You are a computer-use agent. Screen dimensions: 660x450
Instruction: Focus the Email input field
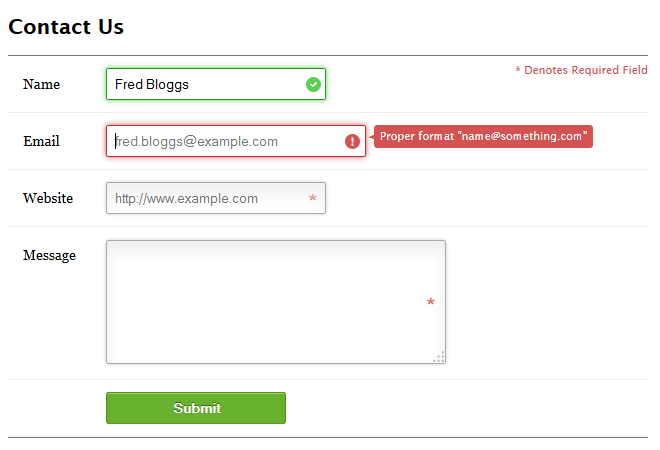[236, 141]
